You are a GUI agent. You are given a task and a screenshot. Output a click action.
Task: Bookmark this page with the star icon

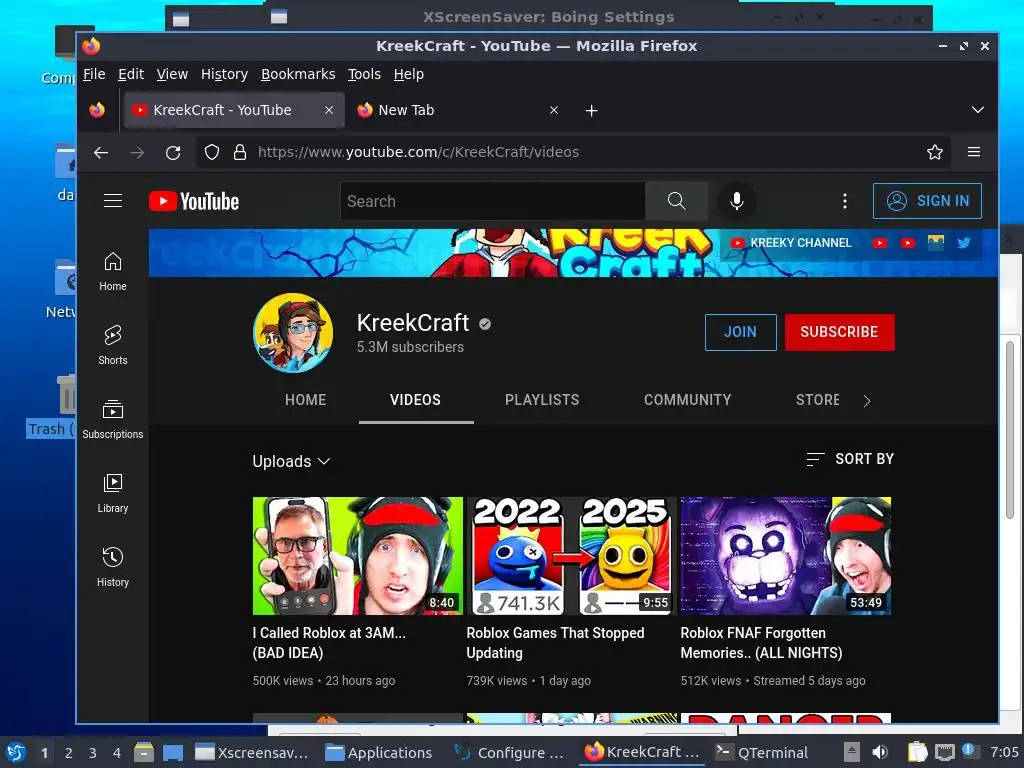[935, 152]
